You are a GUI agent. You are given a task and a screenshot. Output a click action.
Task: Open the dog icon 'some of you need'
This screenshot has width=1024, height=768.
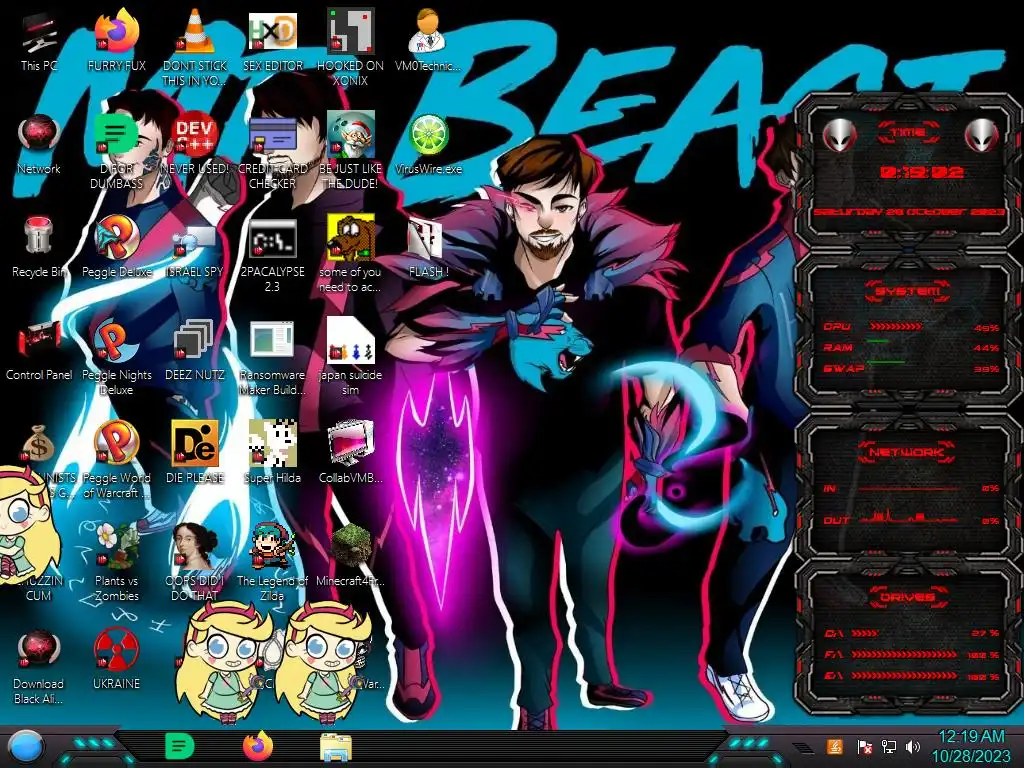[350, 238]
